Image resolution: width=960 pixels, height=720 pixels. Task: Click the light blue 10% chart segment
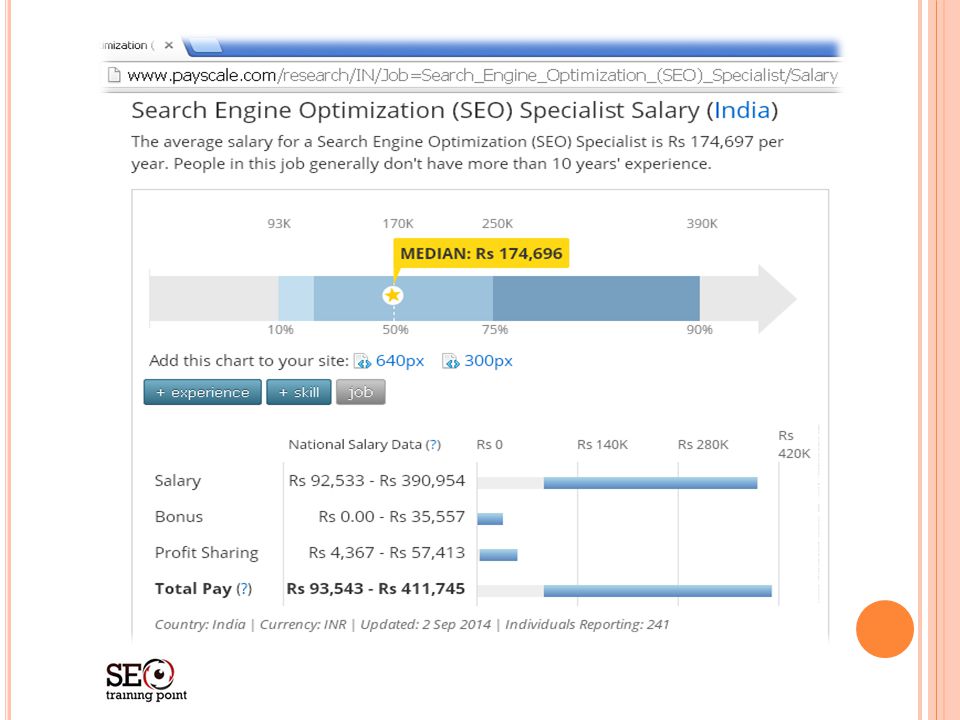pyautogui.click(x=296, y=298)
